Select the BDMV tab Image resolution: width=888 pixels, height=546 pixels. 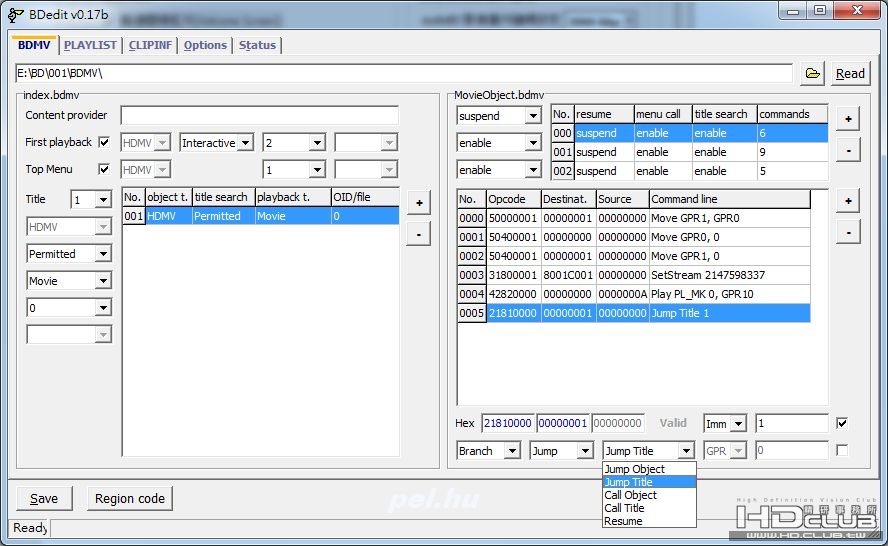coord(34,45)
